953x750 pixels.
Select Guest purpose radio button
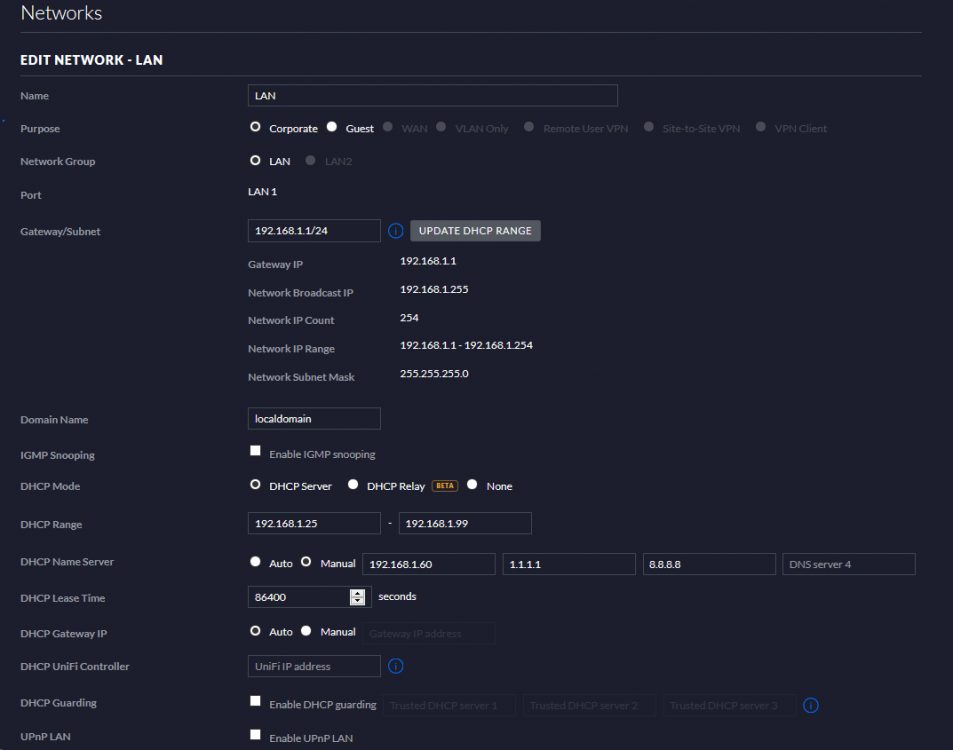click(332, 126)
